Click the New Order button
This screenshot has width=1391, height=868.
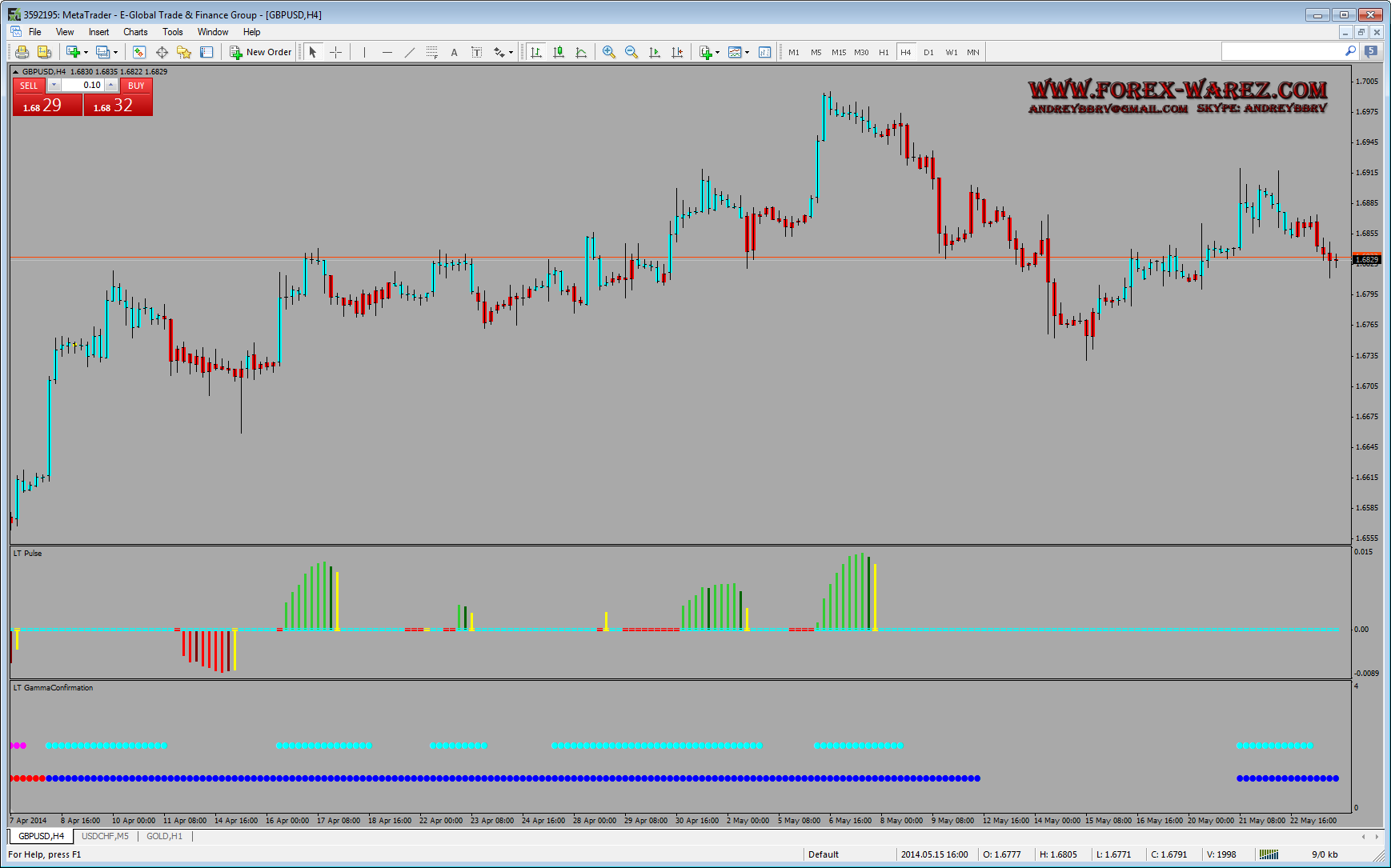pyautogui.click(x=261, y=52)
